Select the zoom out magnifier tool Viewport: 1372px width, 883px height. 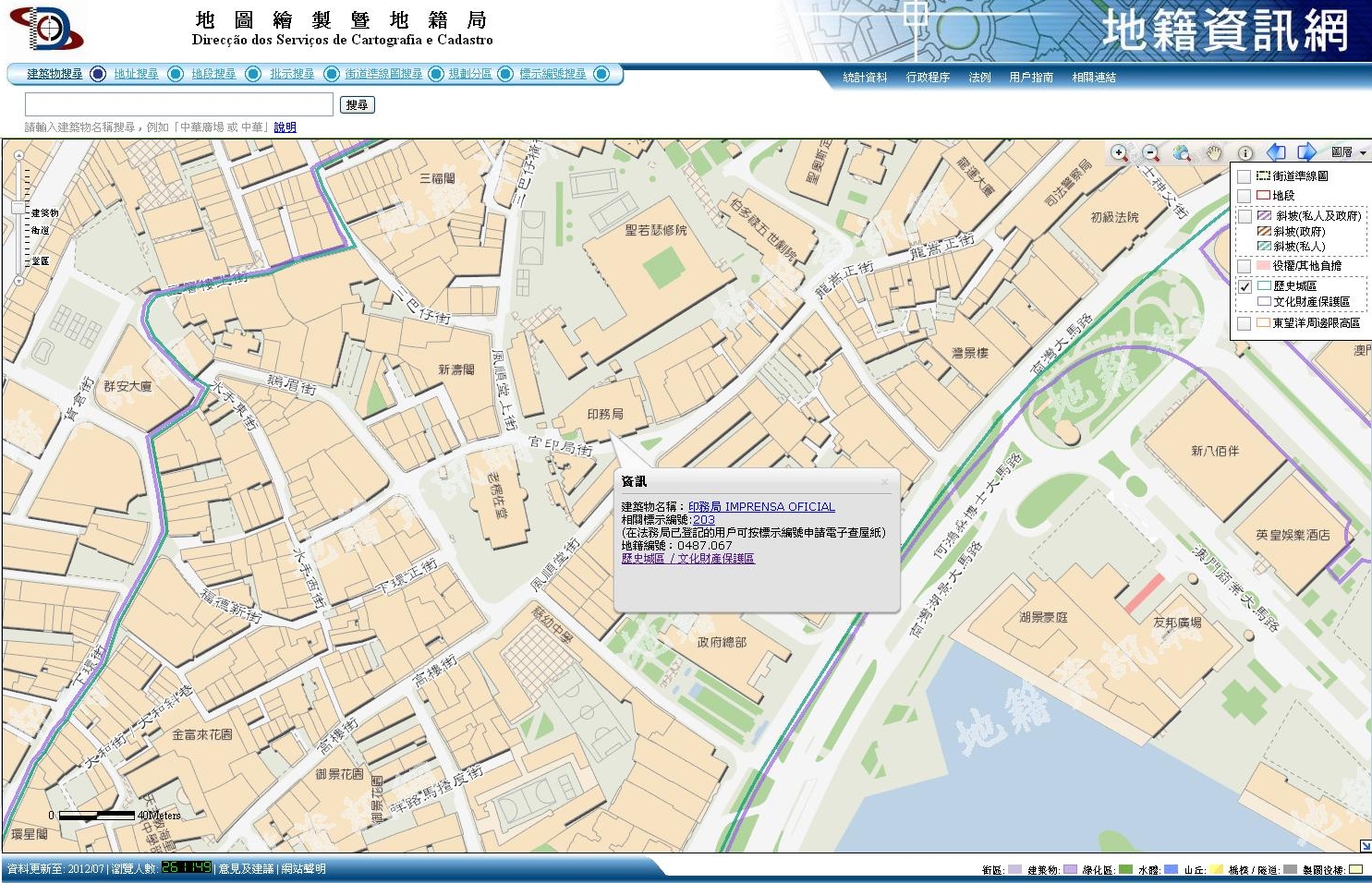[x=1150, y=153]
